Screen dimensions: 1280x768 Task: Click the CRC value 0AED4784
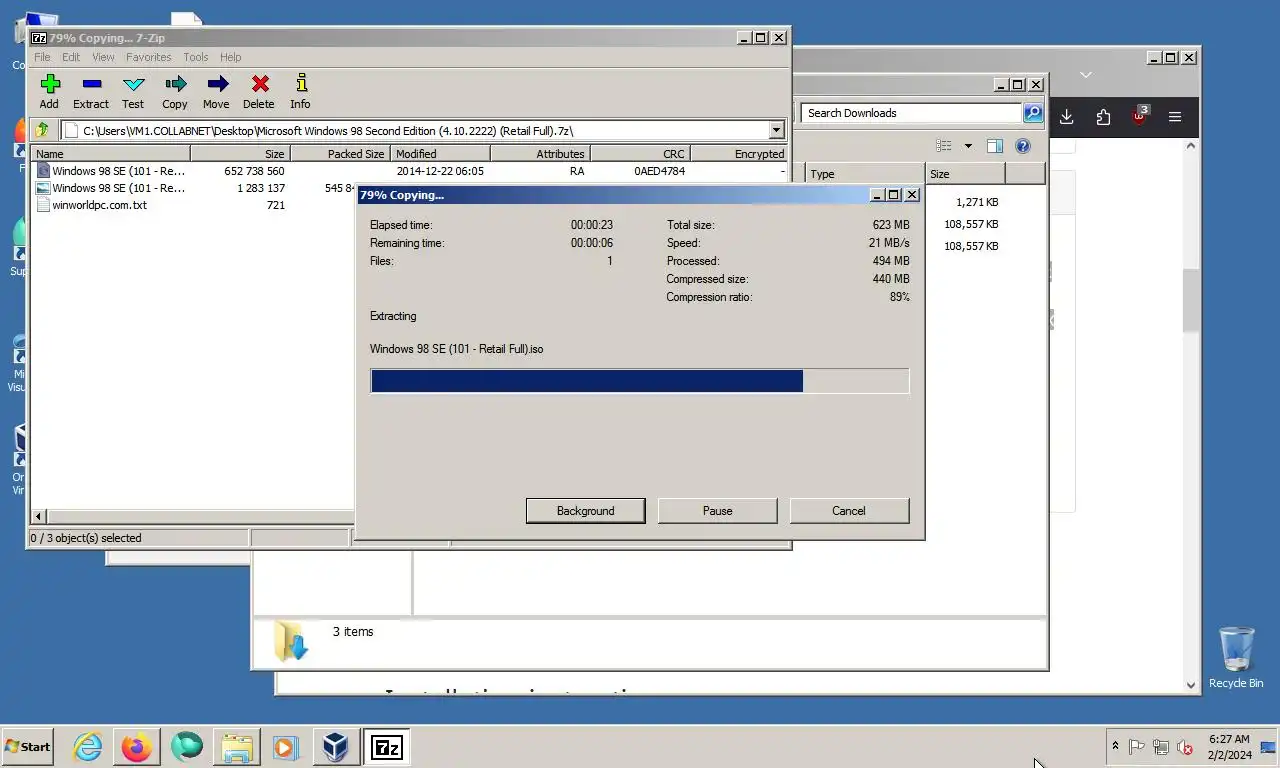click(x=659, y=171)
